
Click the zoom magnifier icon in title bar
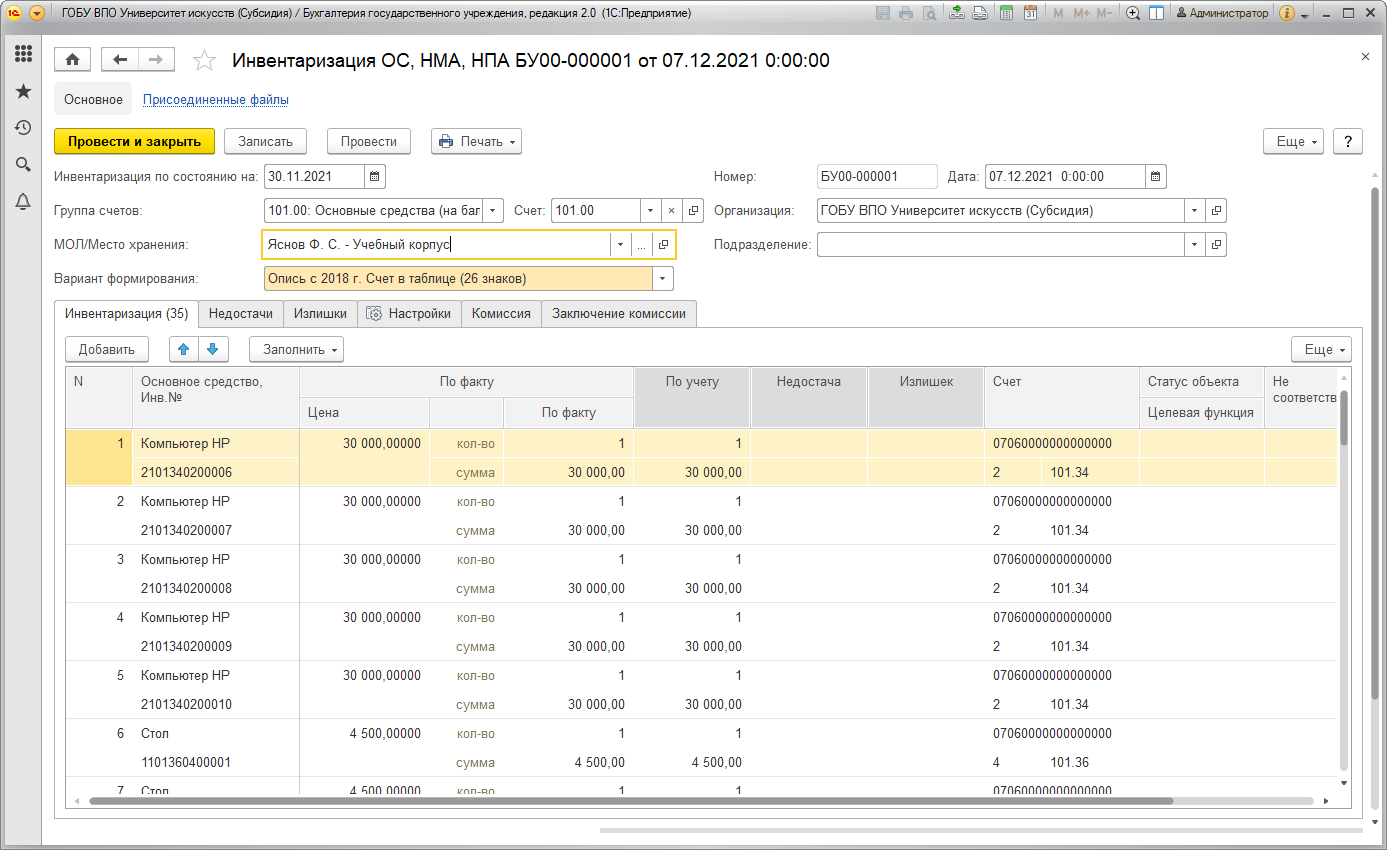tap(1133, 13)
